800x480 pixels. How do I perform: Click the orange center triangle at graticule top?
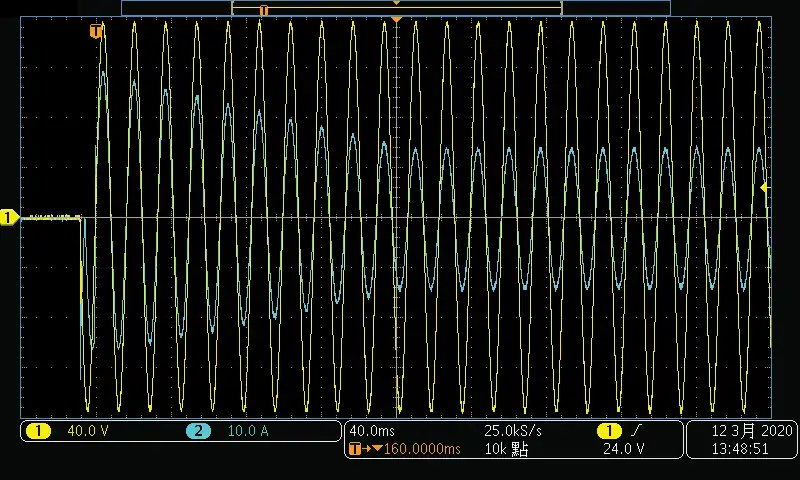397,20
